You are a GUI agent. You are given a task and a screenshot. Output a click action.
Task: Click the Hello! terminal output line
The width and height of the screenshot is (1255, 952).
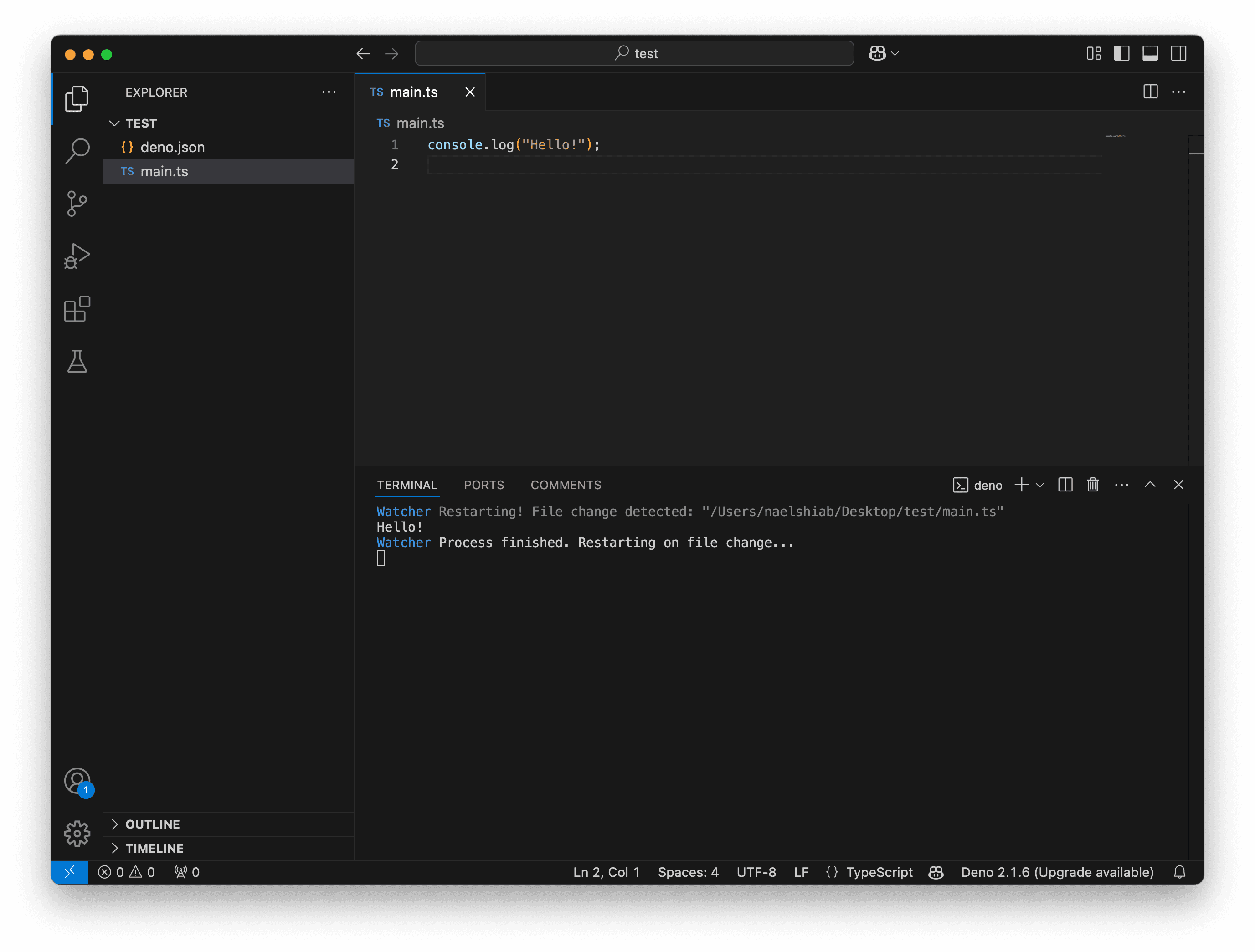click(399, 527)
